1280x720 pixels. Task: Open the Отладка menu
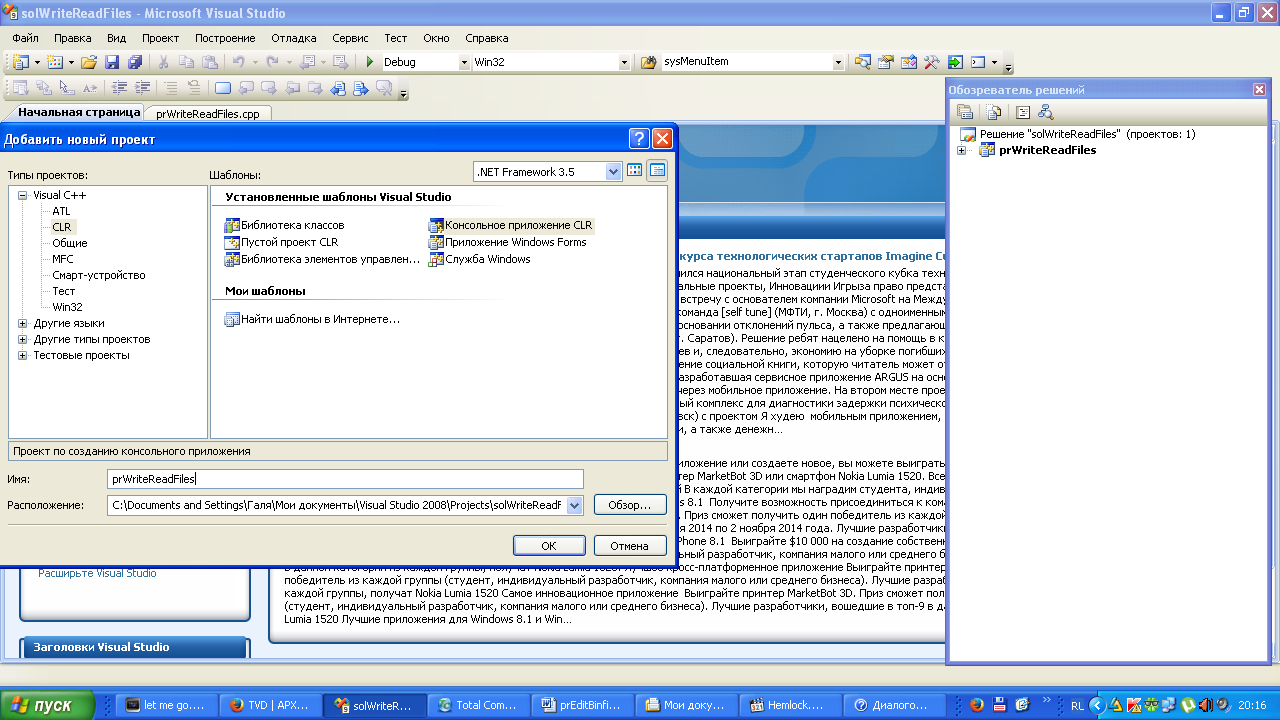pyautogui.click(x=294, y=38)
